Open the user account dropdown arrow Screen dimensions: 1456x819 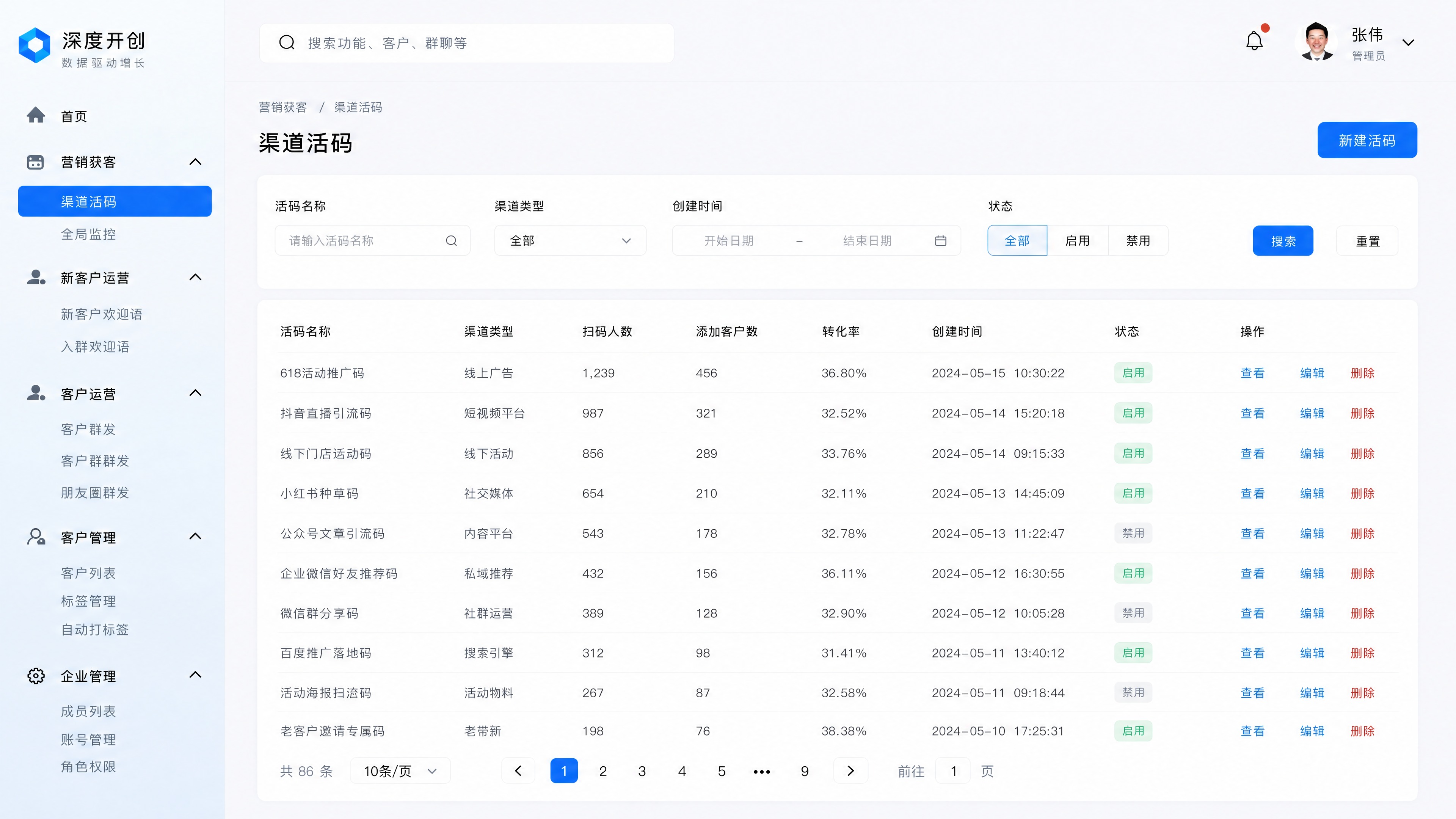[x=1408, y=42]
